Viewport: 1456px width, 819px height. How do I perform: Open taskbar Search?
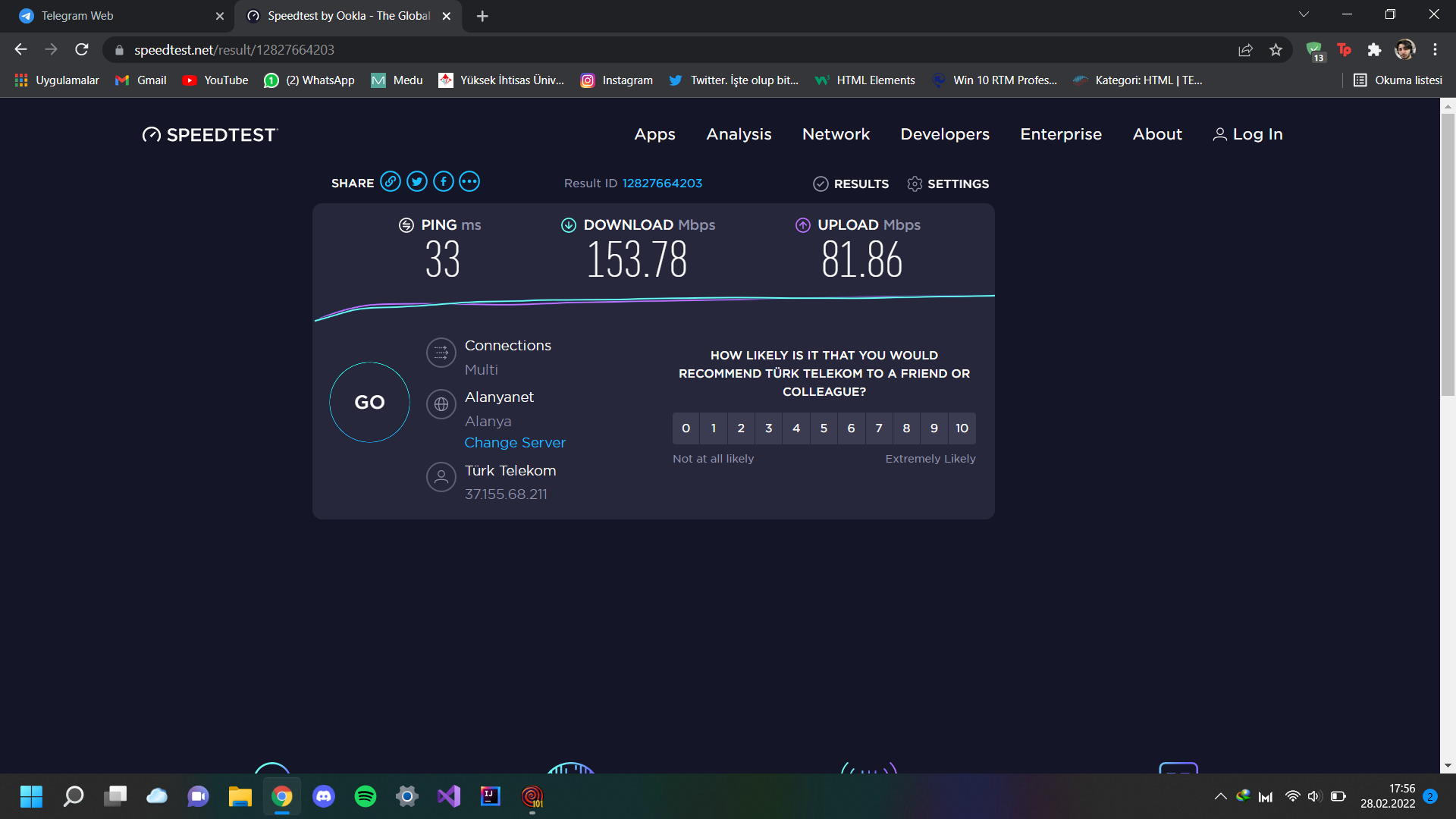[x=74, y=796]
